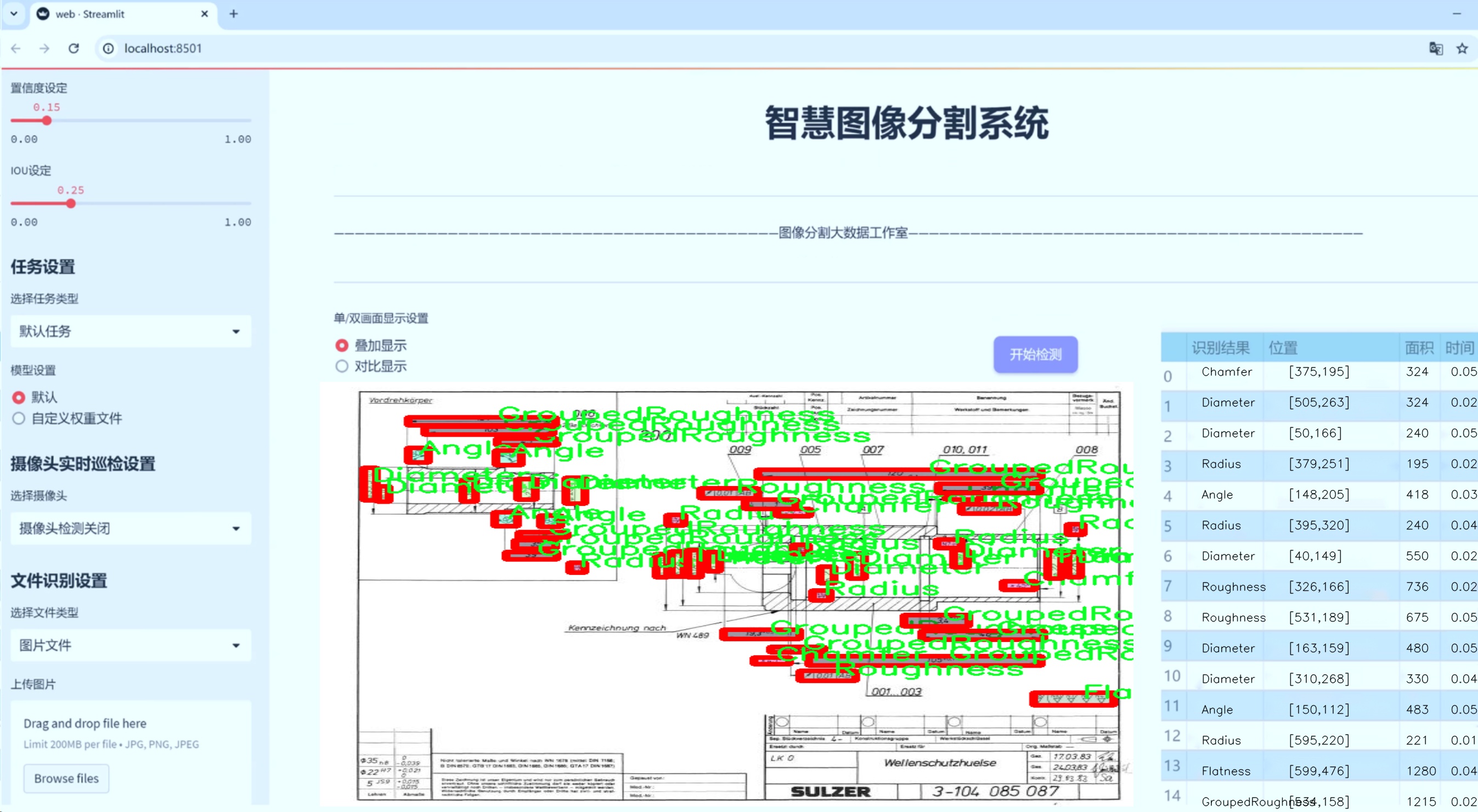Click the site information icon
Viewport: 1478px width, 812px height.
click(108, 48)
